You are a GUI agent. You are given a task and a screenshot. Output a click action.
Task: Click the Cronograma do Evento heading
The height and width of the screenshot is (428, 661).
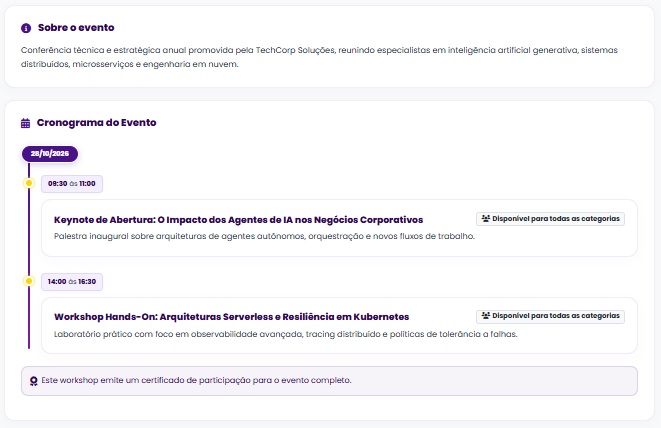(97, 123)
